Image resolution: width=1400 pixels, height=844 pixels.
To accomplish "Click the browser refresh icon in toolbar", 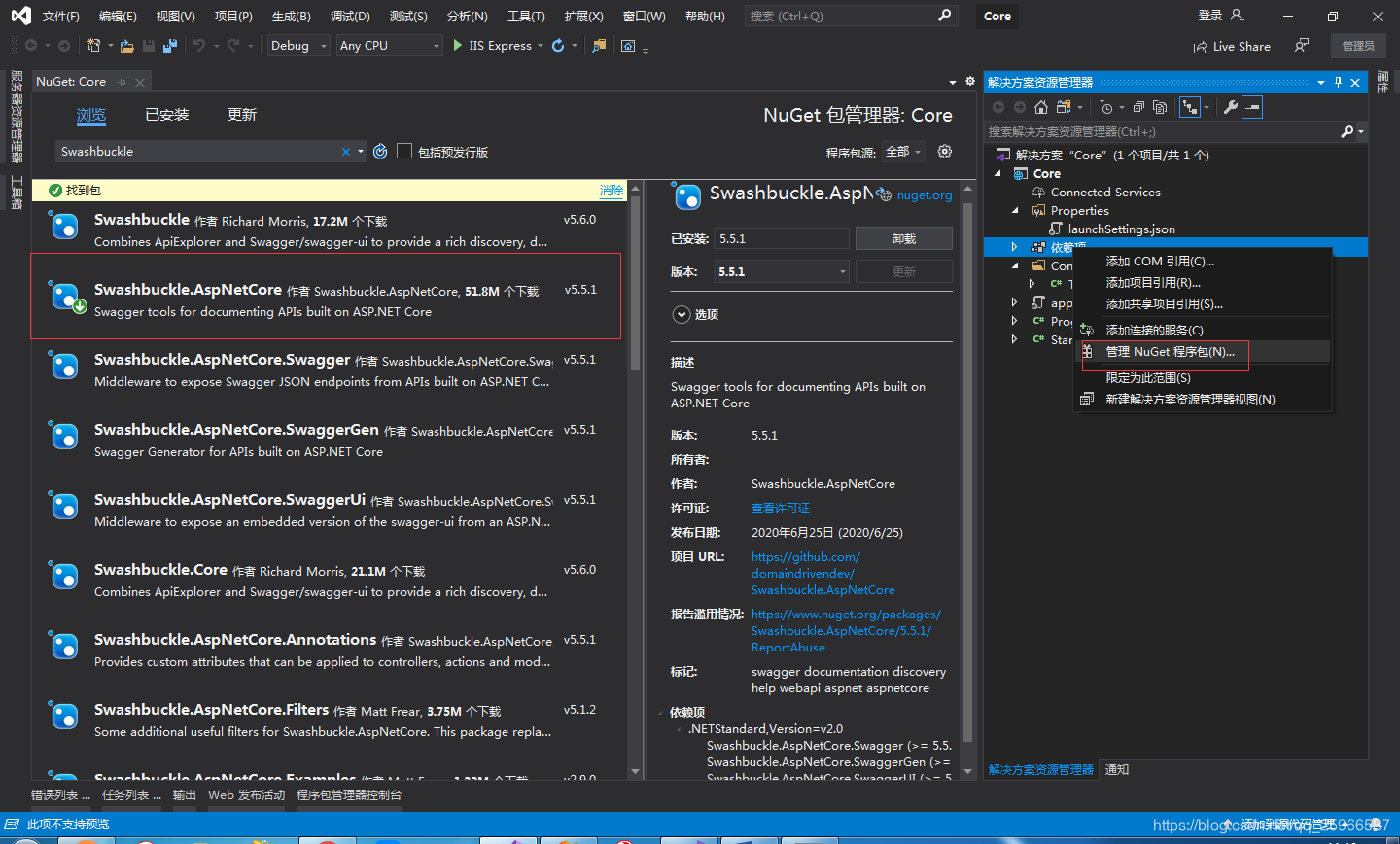I will tap(558, 46).
